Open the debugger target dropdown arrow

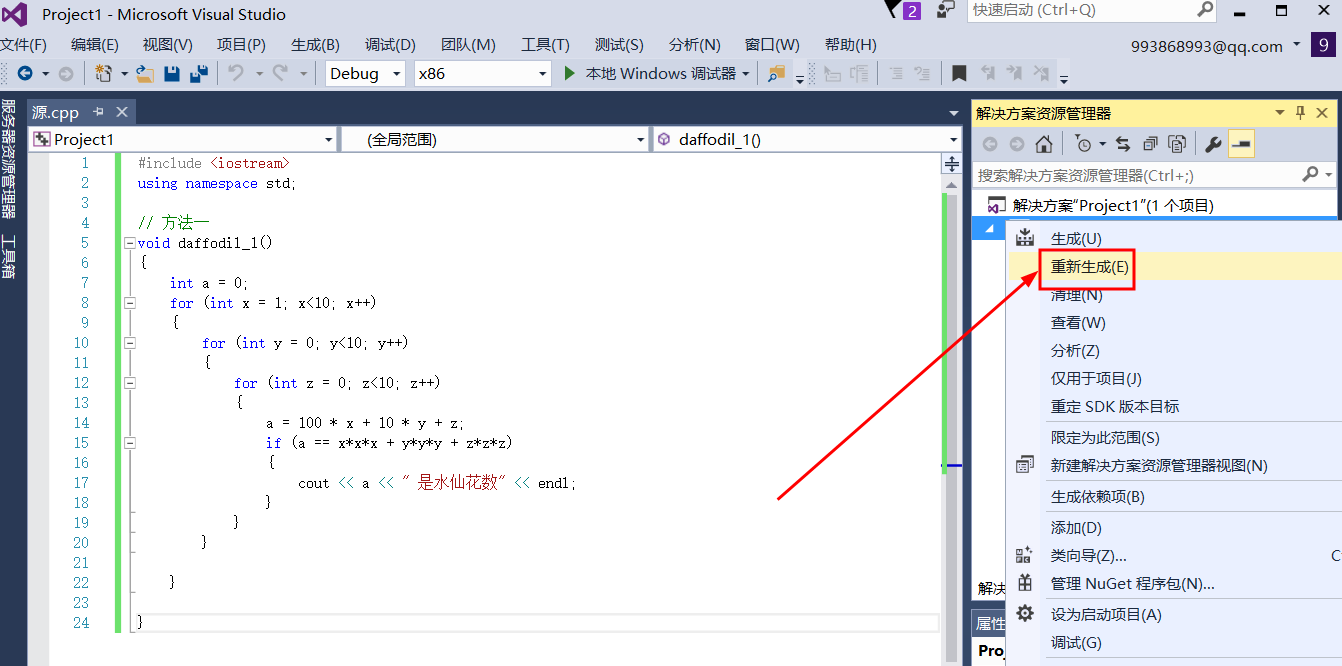(x=746, y=74)
